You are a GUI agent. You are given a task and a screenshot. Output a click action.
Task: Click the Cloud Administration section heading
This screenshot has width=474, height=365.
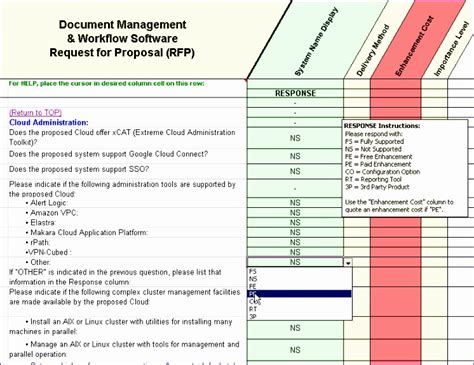coord(49,123)
